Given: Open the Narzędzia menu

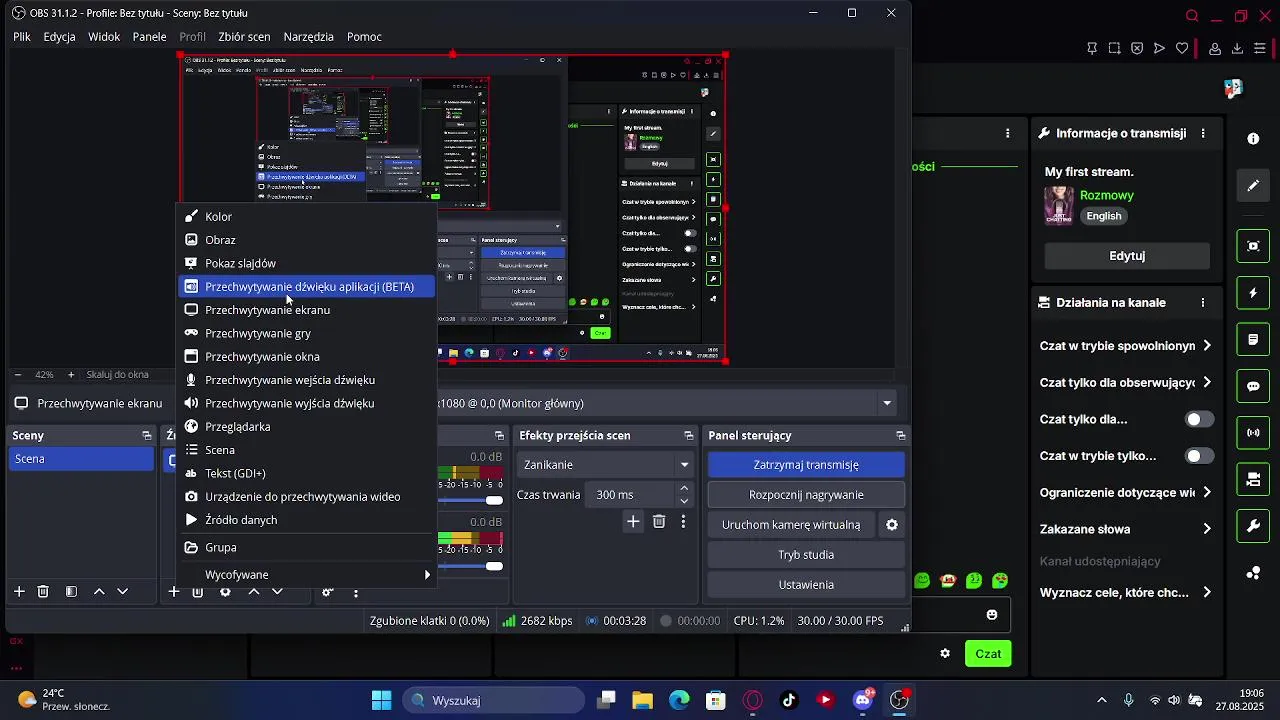Looking at the screenshot, I should pyautogui.click(x=308, y=37).
